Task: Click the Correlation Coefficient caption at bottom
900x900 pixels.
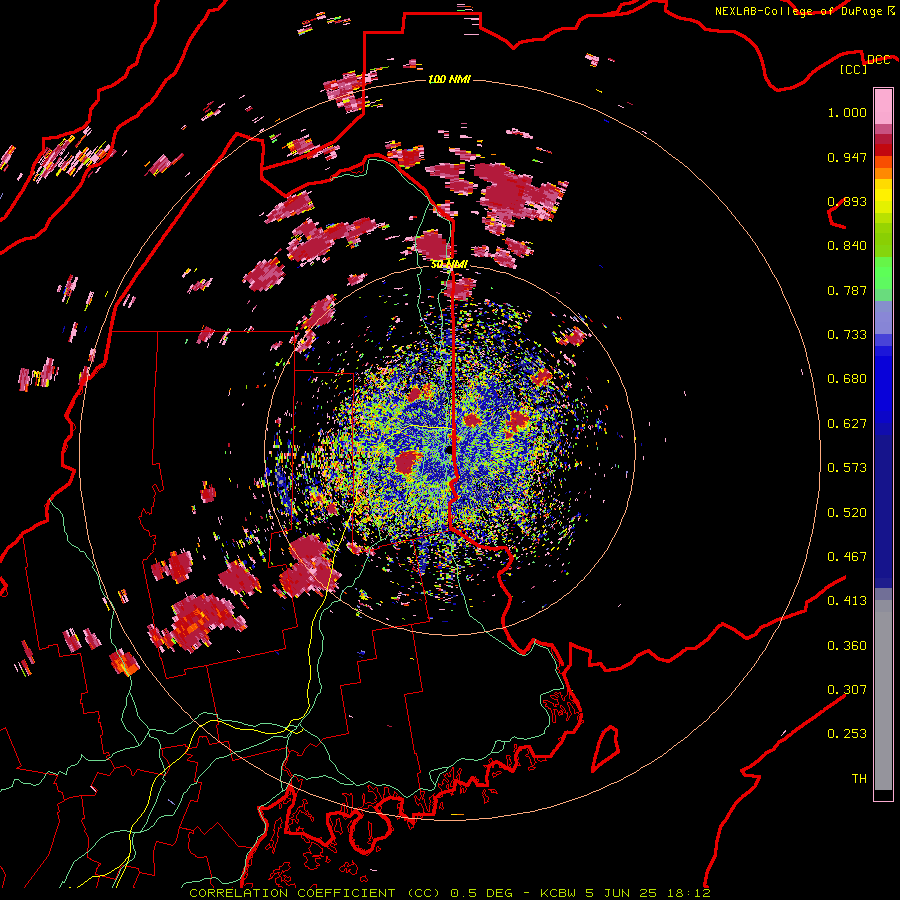Action: tap(449, 893)
